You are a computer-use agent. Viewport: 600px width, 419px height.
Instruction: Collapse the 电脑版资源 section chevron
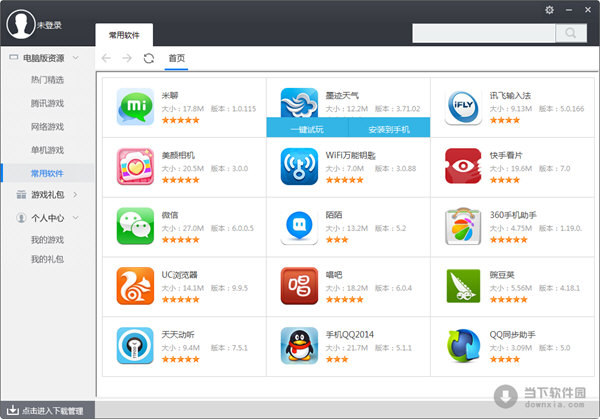click(x=75, y=58)
